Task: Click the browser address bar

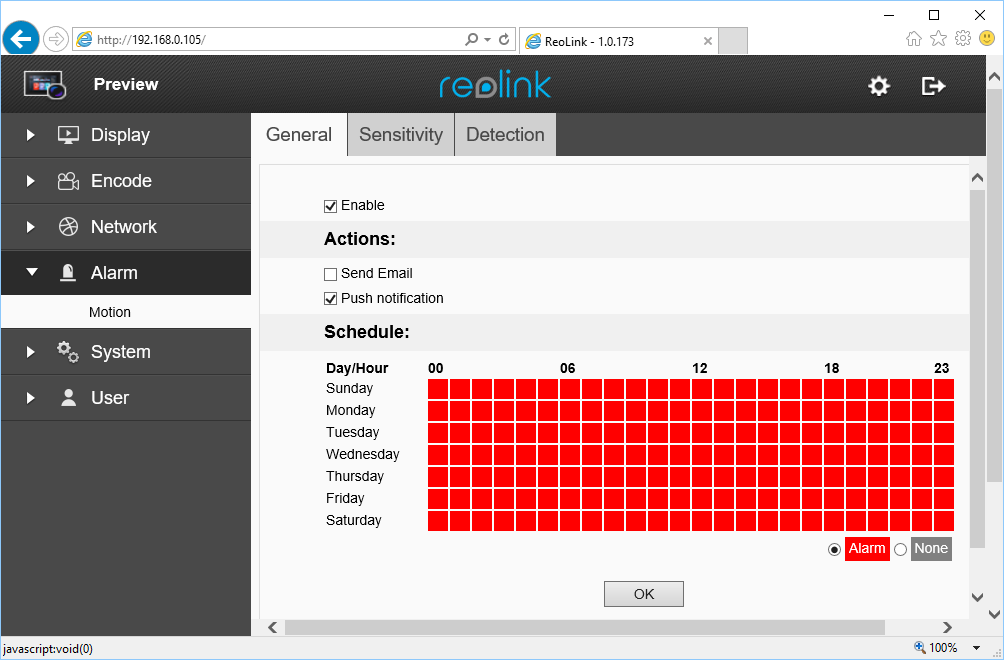Action: tap(270, 40)
